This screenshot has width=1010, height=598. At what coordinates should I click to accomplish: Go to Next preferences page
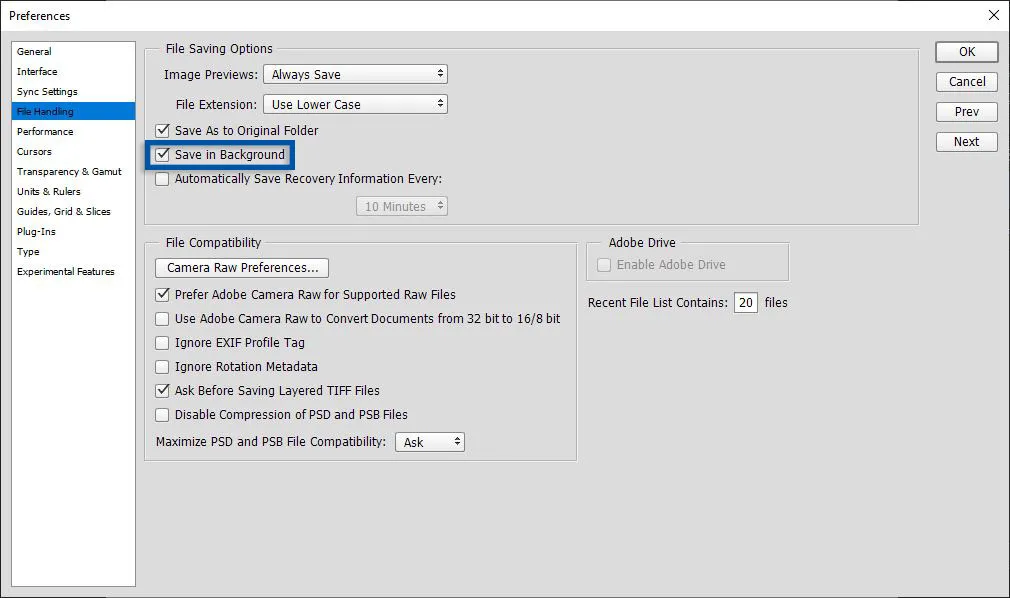click(966, 142)
